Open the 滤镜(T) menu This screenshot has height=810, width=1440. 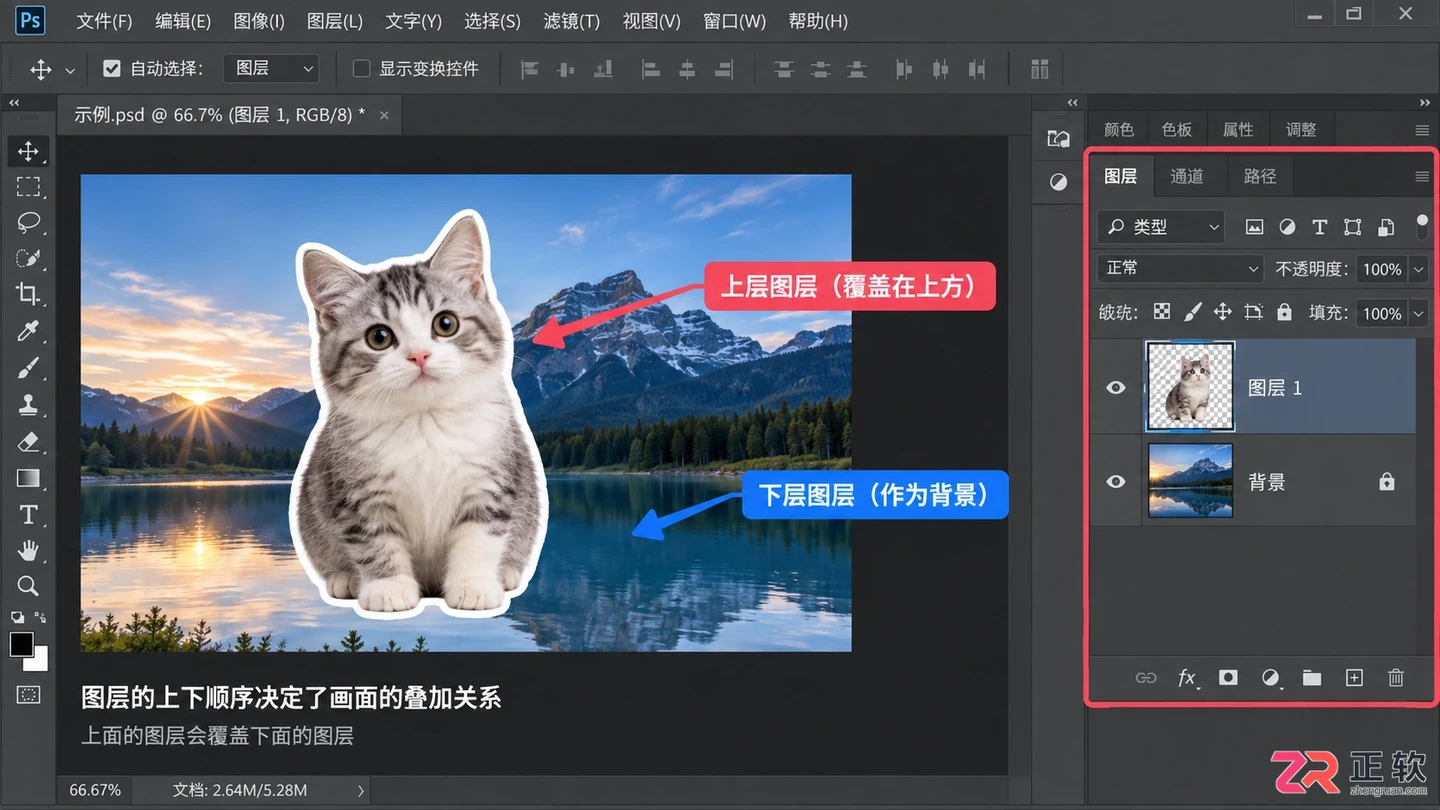pyautogui.click(x=571, y=21)
